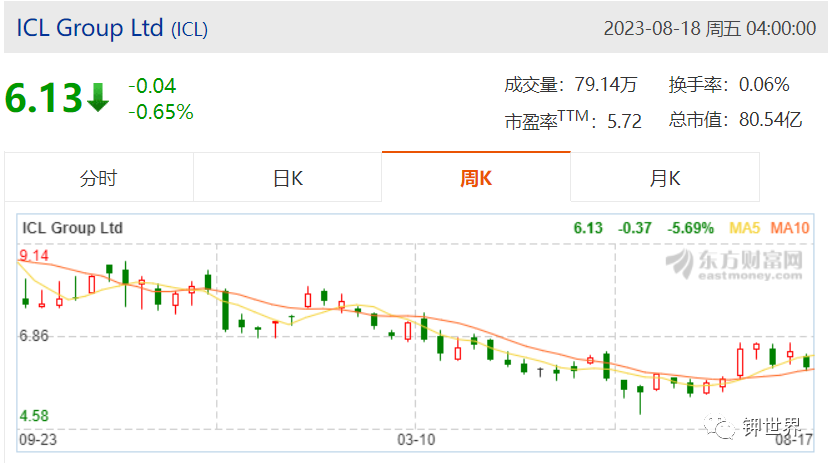Click the green down arrow beside 6.13
The height and width of the screenshot is (463, 828).
click(98, 98)
